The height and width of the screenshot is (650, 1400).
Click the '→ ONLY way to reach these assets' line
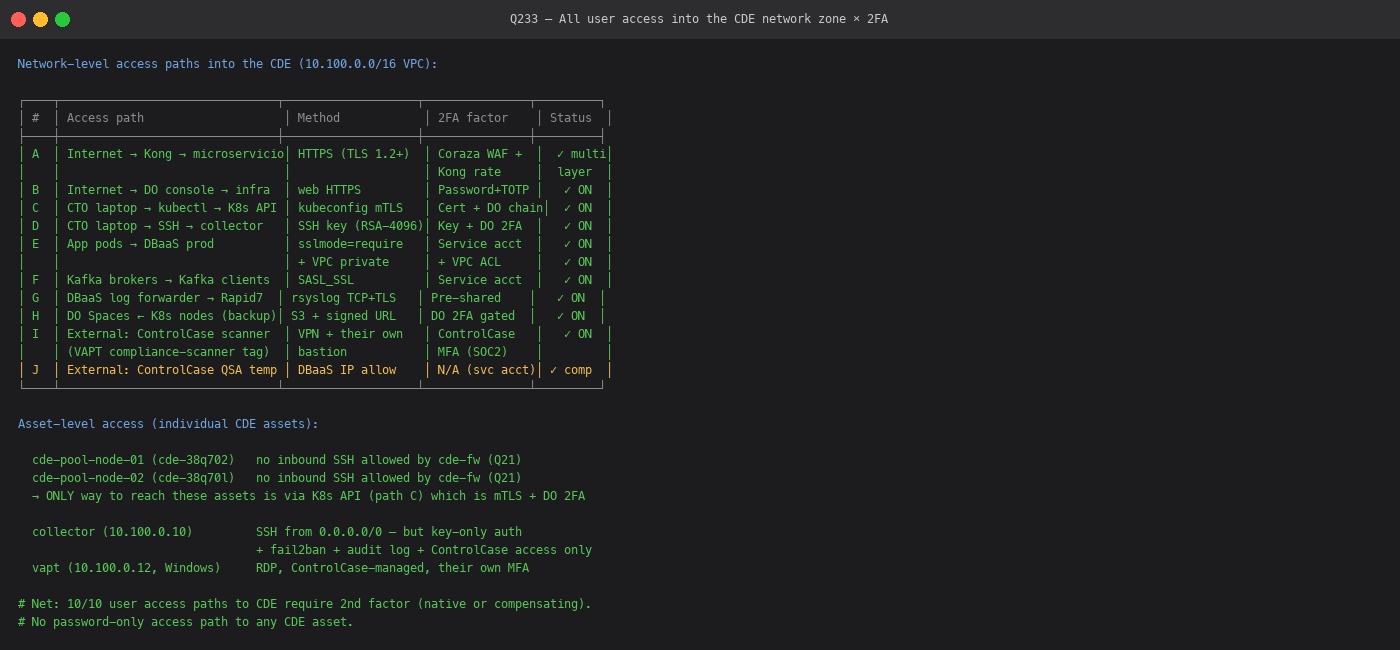[308, 496]
